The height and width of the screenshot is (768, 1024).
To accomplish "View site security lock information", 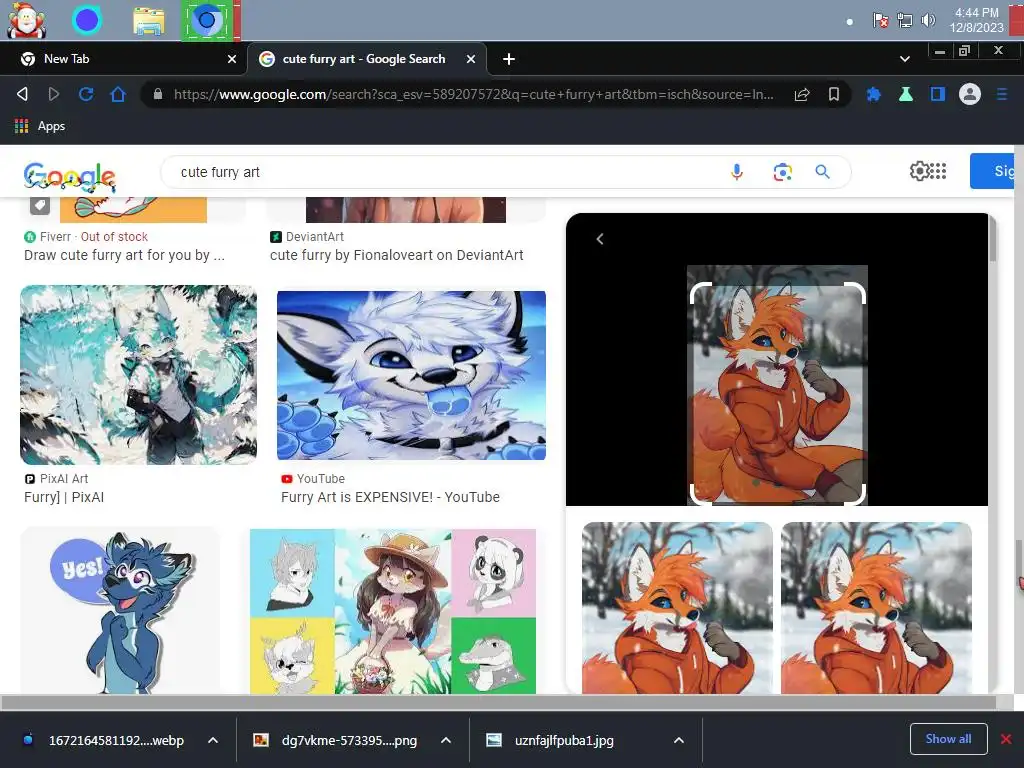I will 157,94.
